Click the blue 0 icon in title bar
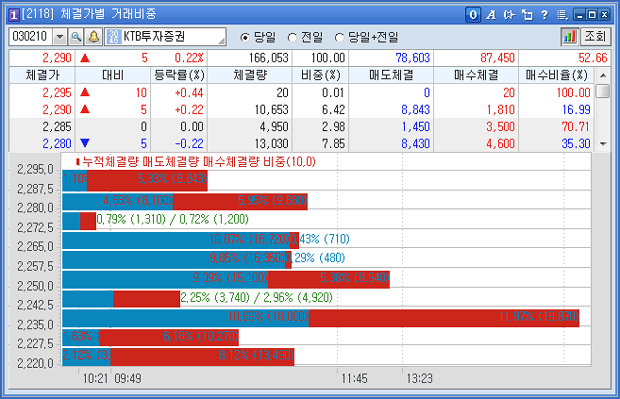Screen dimensions: 620x399 coord(473,15)
